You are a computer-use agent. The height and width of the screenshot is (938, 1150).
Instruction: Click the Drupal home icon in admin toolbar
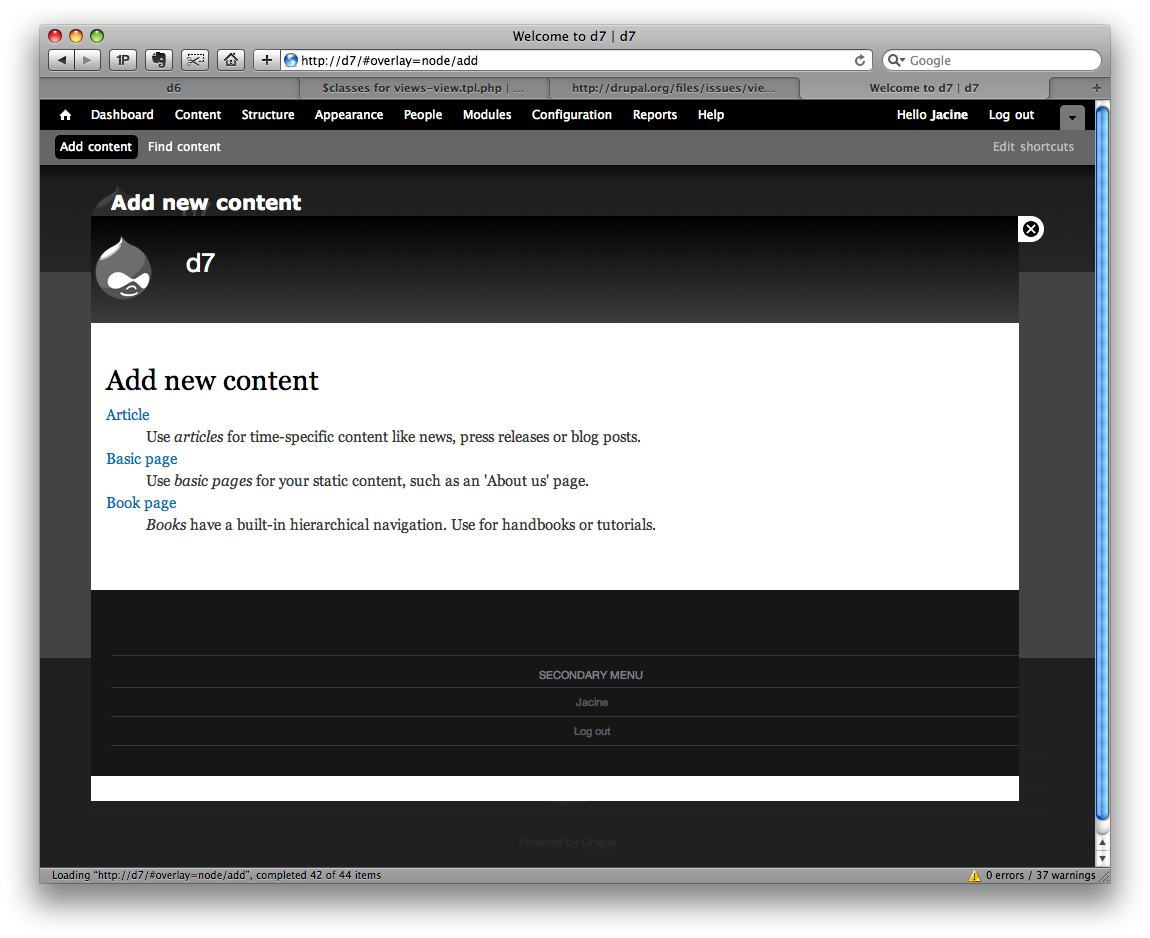coord(64,115)
